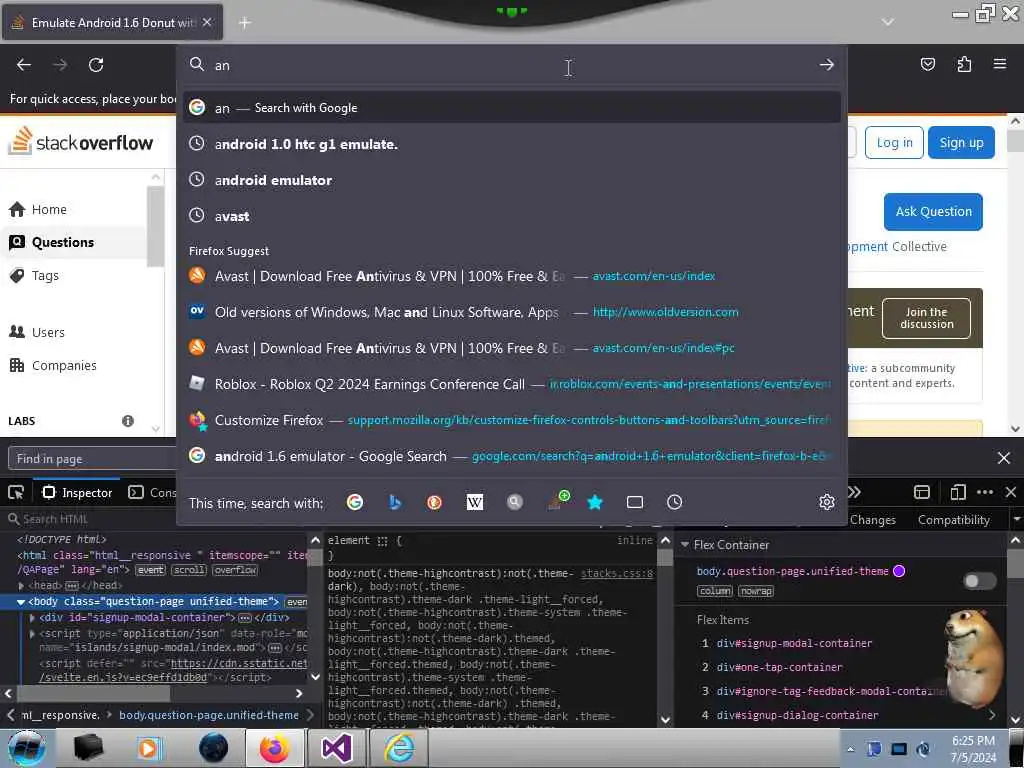
Task: Collapse the body question-page node
Action: [21, 601]
